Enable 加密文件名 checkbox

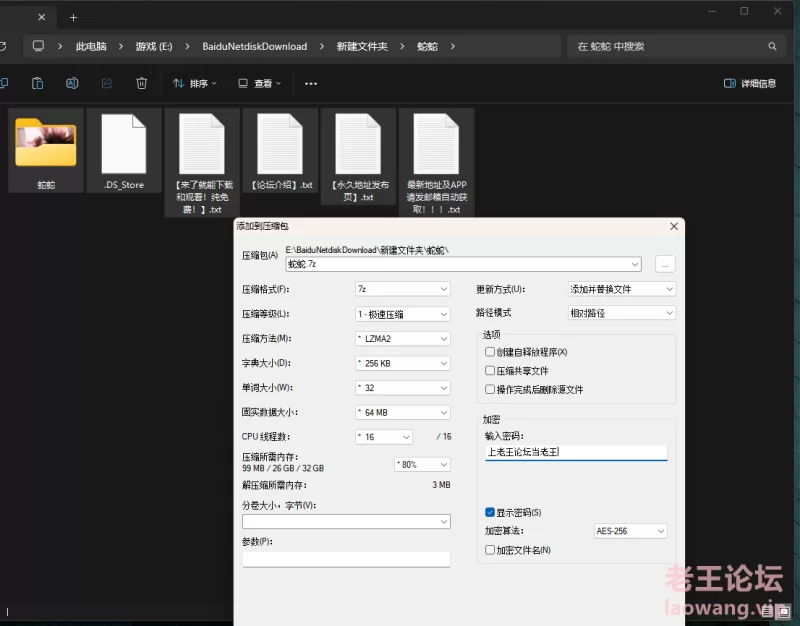coord(490,550)
